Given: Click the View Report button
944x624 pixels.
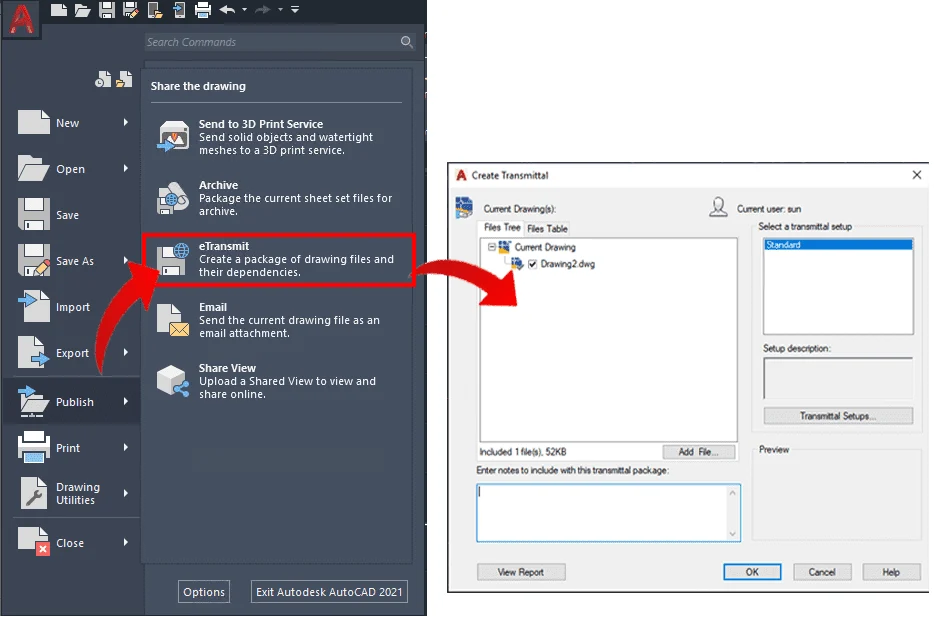Looking at the screenshot, I should pyautogui.click(x=521, y=572).
